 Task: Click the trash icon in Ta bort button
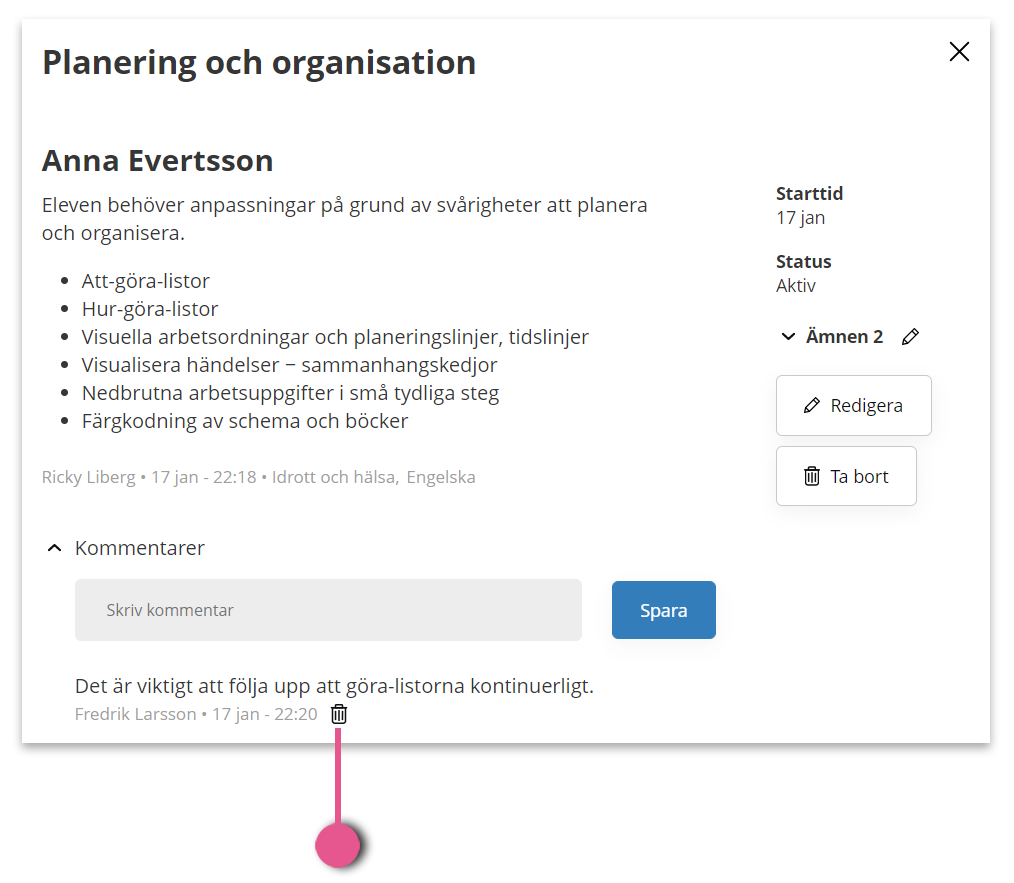point(812,476)
